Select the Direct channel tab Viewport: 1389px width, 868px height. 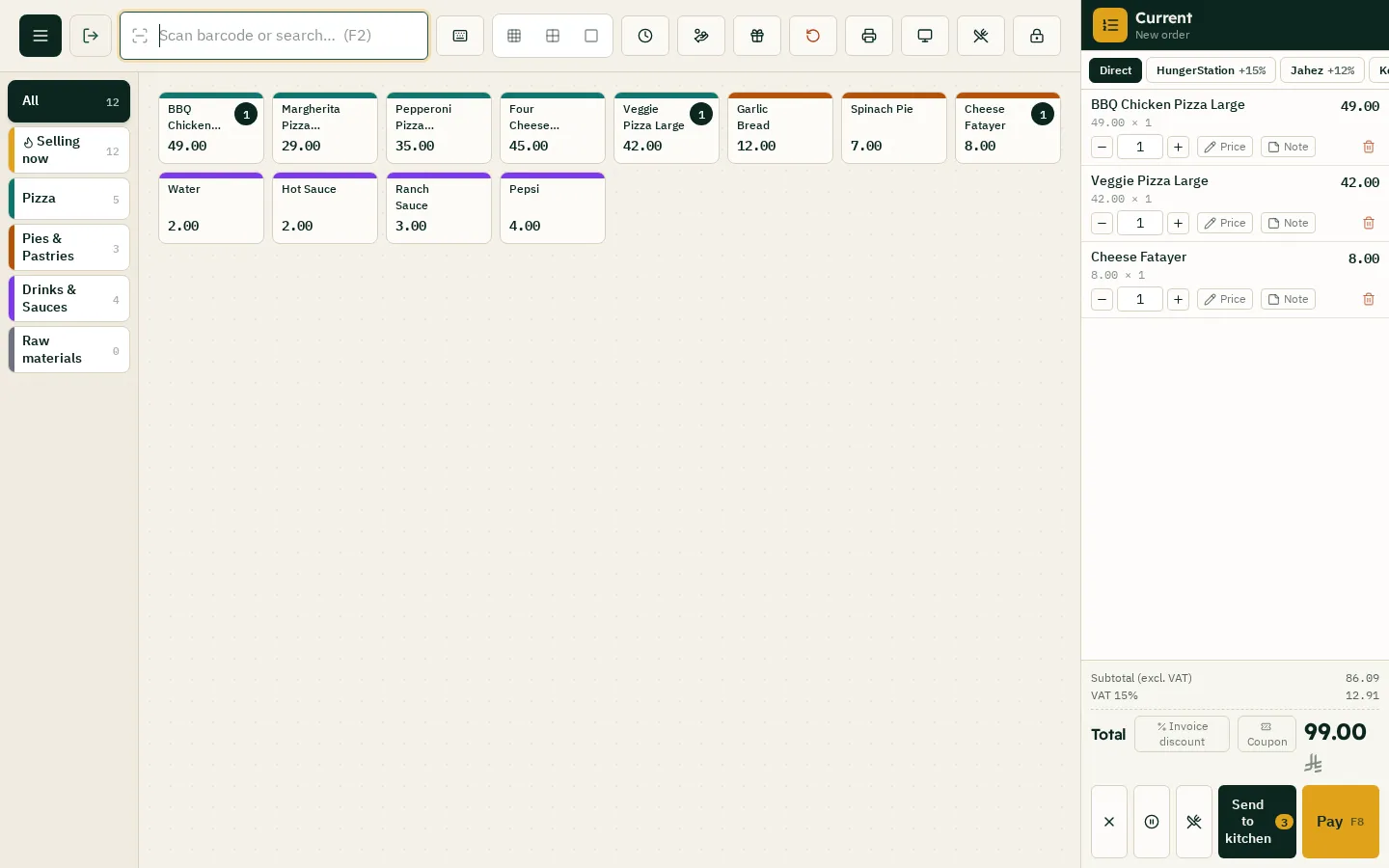(x=1115, y=70)
